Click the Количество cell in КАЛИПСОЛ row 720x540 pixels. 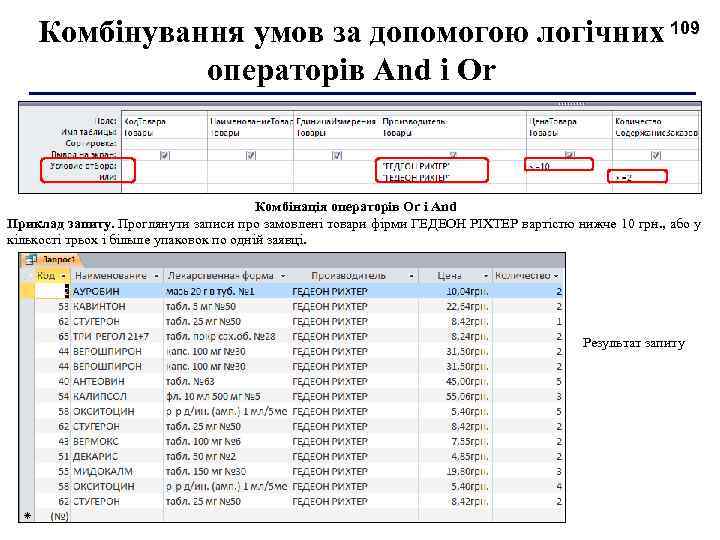pos(528,396)
